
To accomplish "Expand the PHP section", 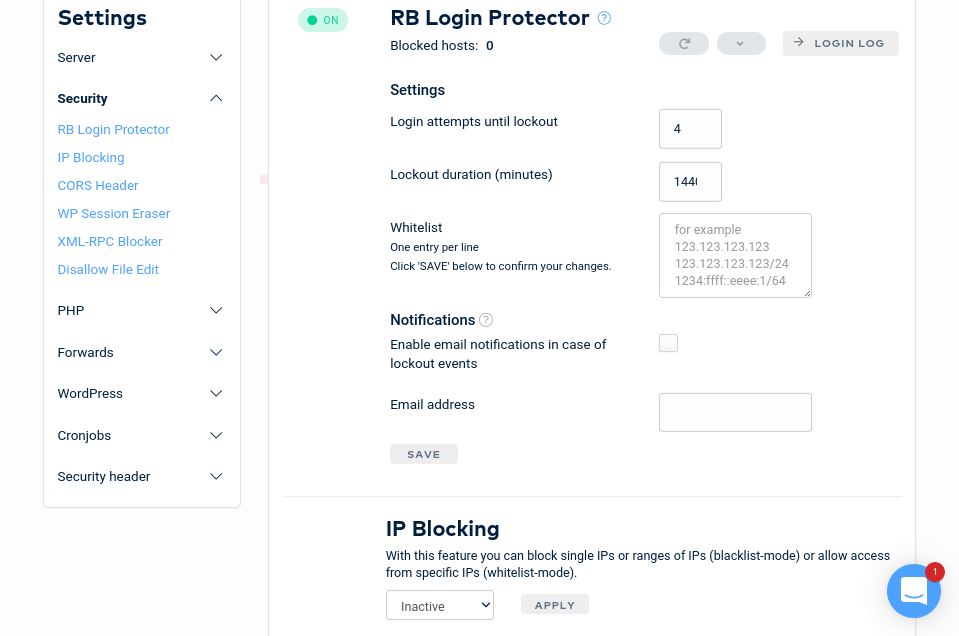I will pos(140,311).
